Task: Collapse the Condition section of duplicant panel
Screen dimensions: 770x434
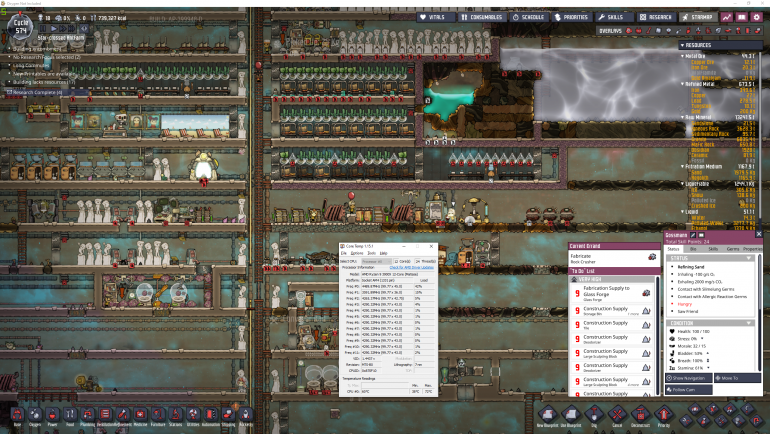Action: [749, 323]
